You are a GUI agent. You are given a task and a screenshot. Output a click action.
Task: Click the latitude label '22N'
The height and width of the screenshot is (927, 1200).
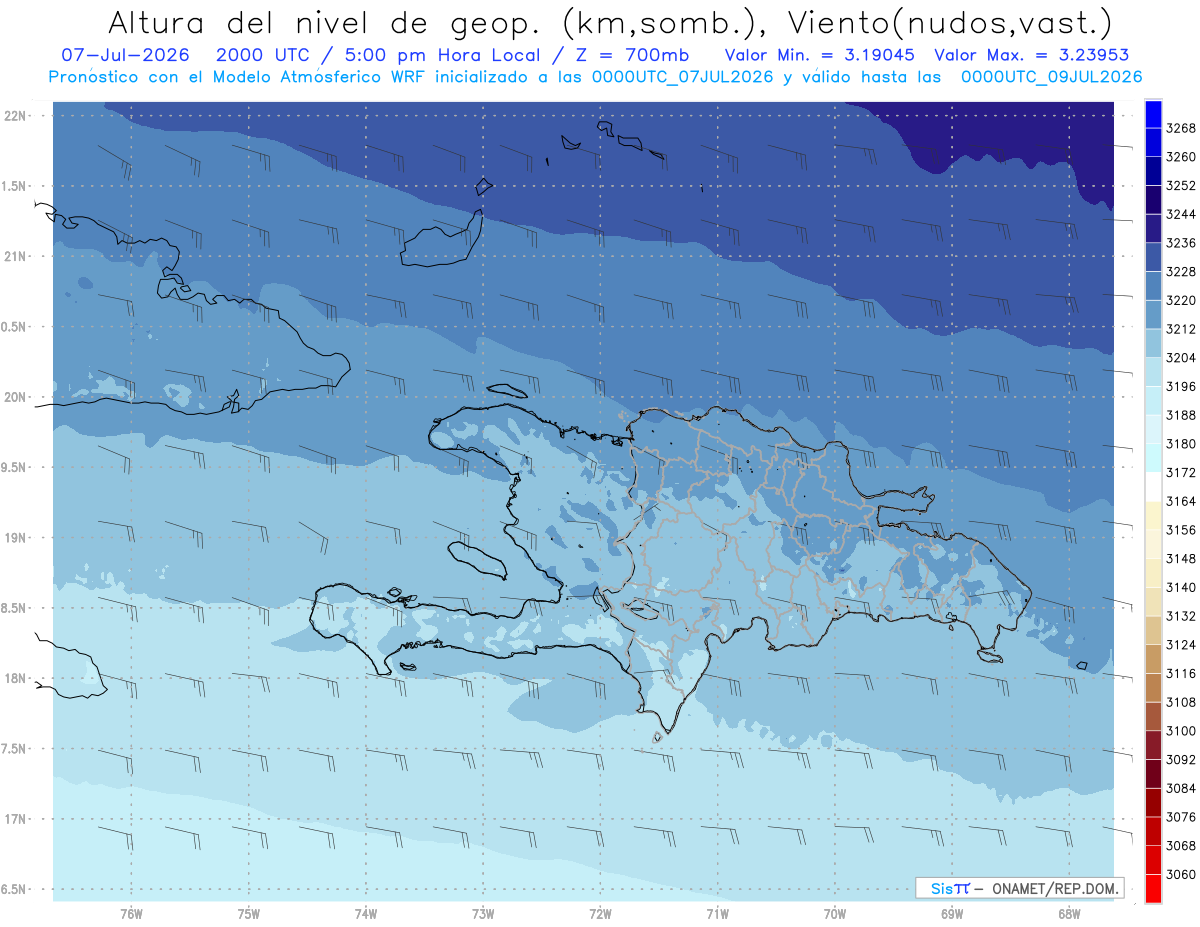pos(16,116)
